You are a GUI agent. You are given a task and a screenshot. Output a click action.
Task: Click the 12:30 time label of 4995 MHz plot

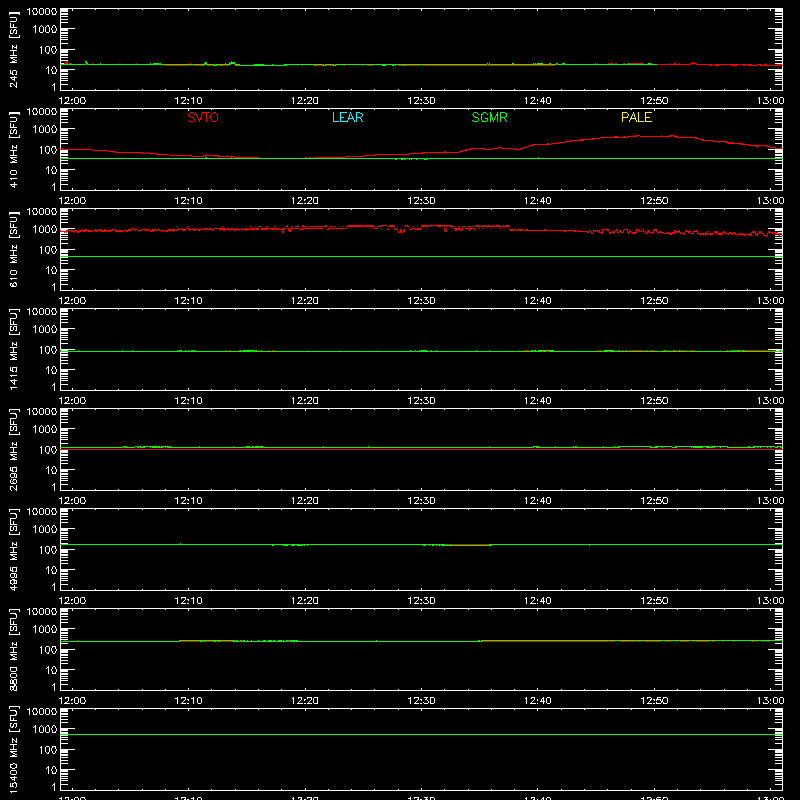click(x=421, y=601)
